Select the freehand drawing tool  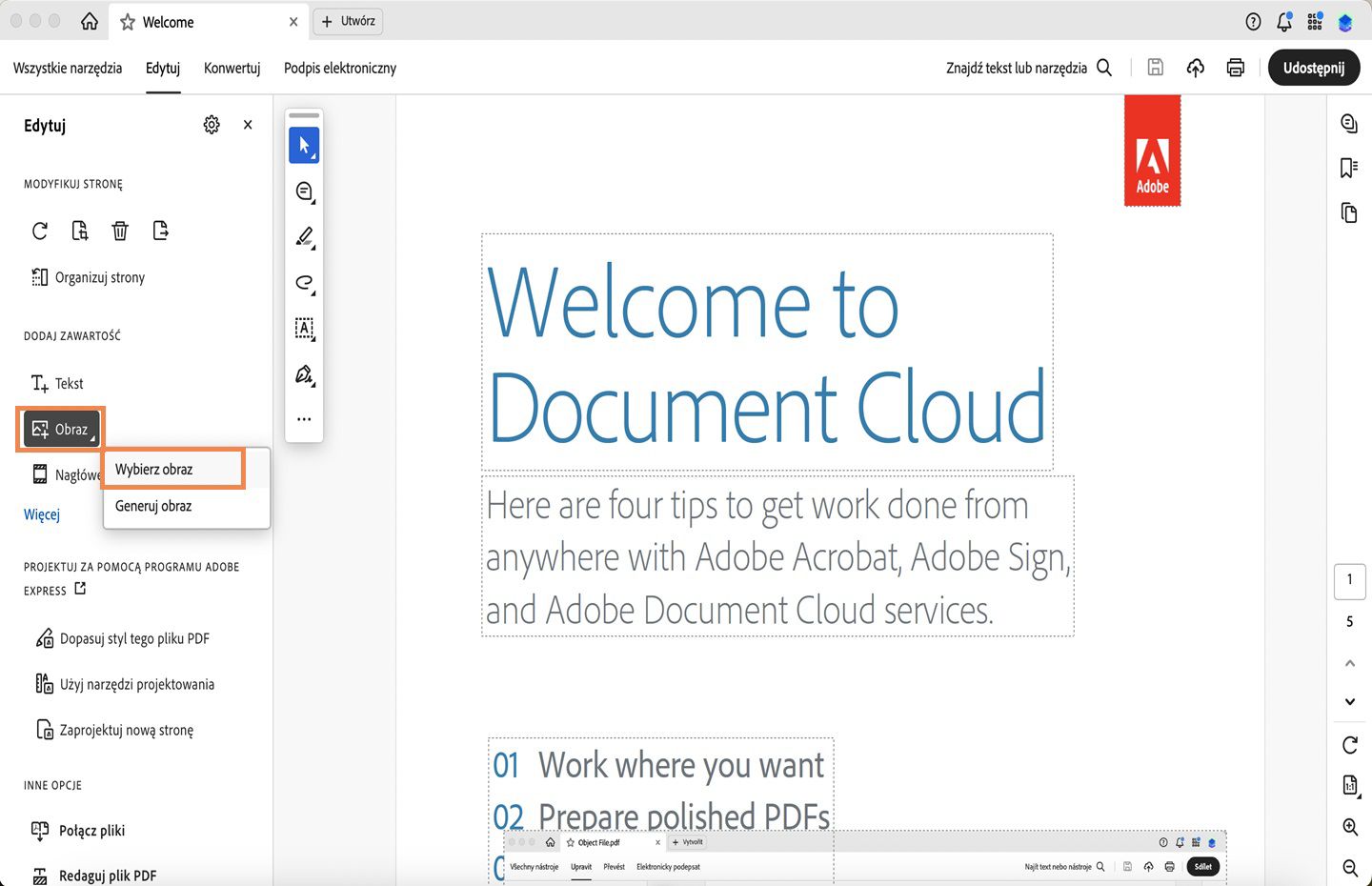point(304,283)
